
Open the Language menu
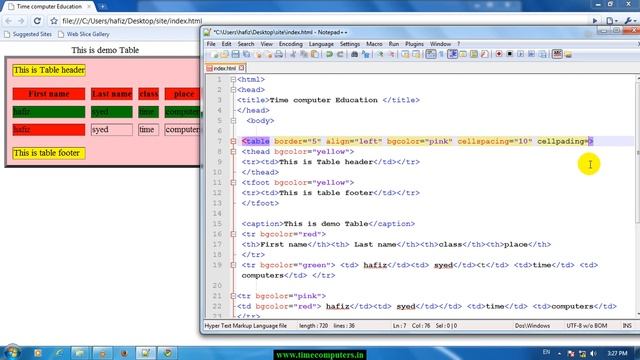(x=321, y=44)
